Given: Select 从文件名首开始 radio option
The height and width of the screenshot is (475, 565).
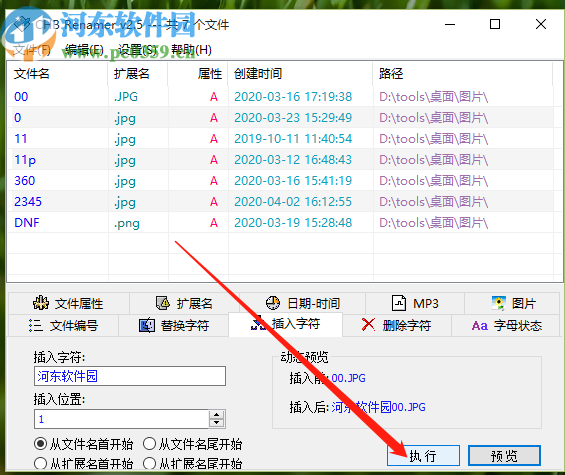Looking at the screenshot, I should tap(84, 444).
